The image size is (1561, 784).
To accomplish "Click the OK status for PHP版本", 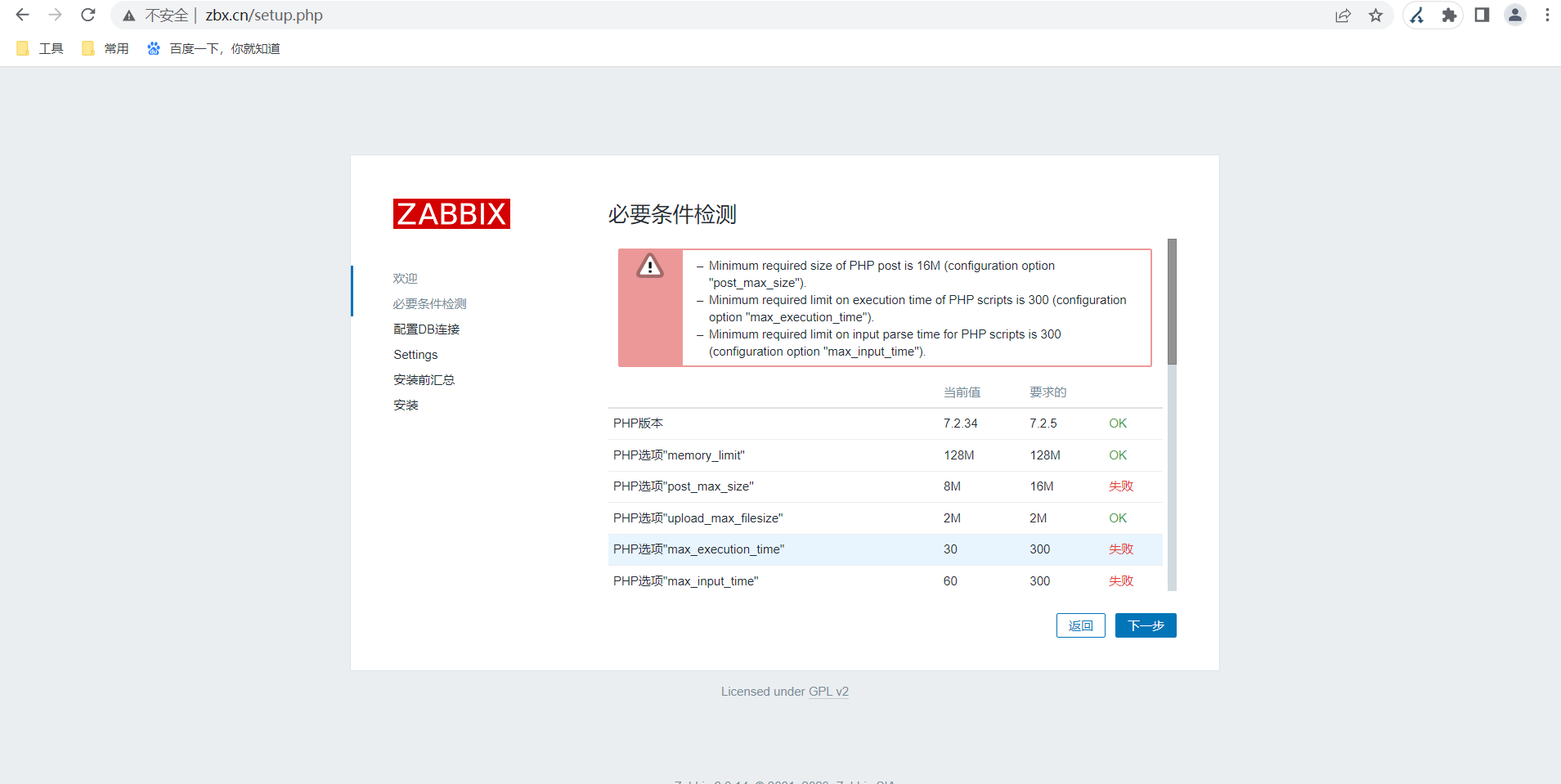I will 1118,423.
